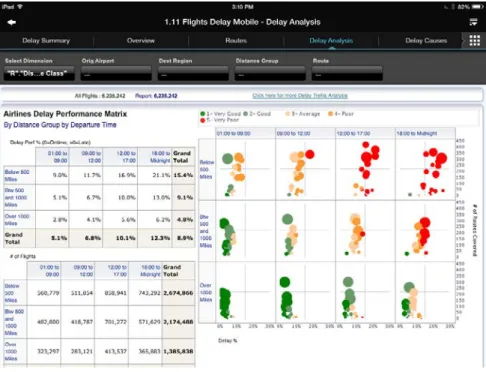Click the 4- Poor orange legend dot

tap(330, 114)
